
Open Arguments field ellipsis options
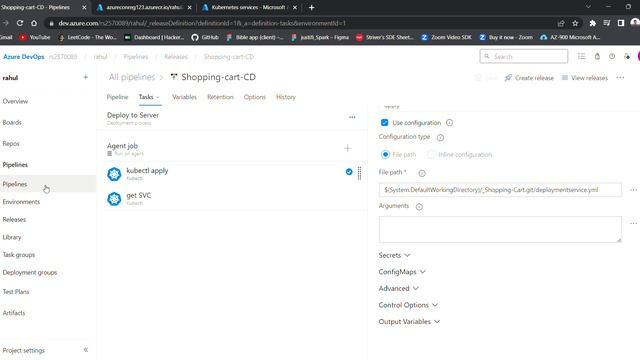[633, 223]
